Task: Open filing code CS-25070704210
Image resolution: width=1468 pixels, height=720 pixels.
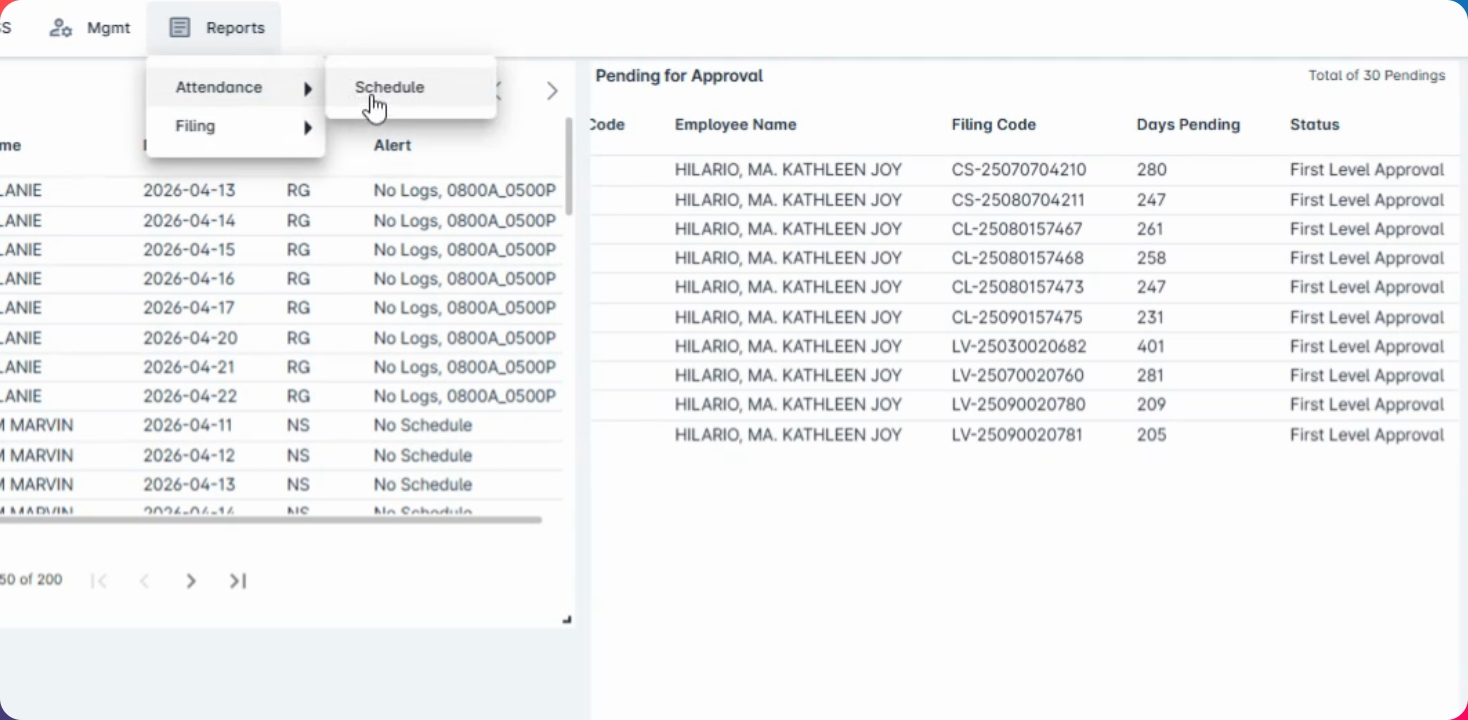Action: point(1019,170)
